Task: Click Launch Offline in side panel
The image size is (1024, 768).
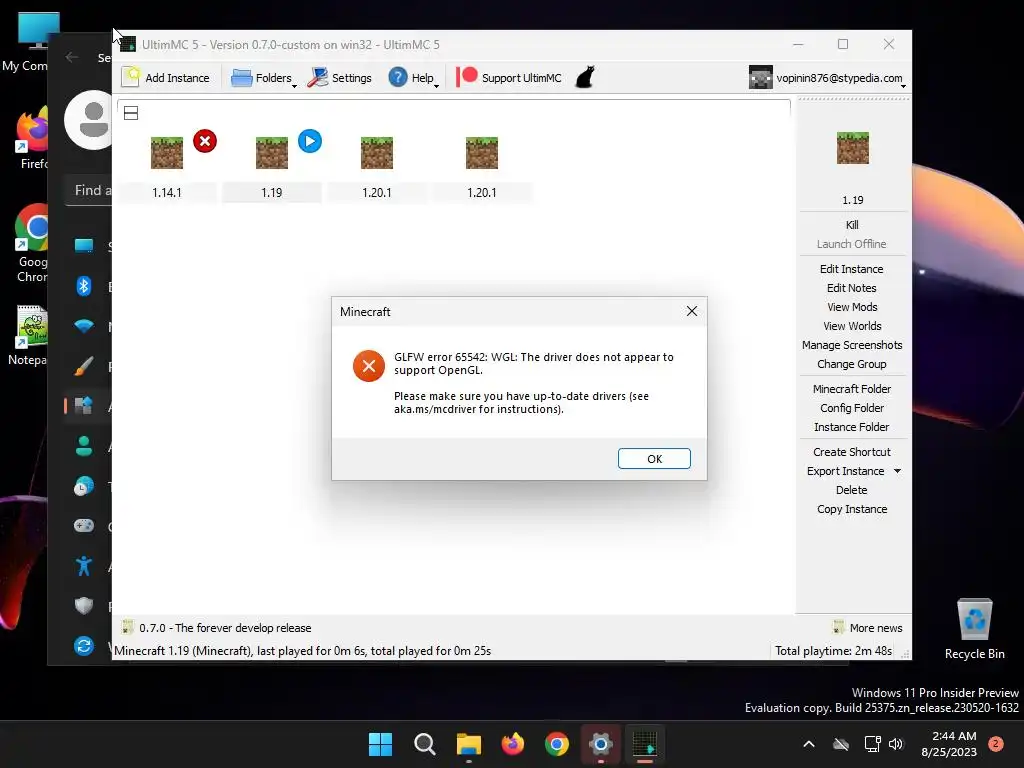Action: [852, 244]
